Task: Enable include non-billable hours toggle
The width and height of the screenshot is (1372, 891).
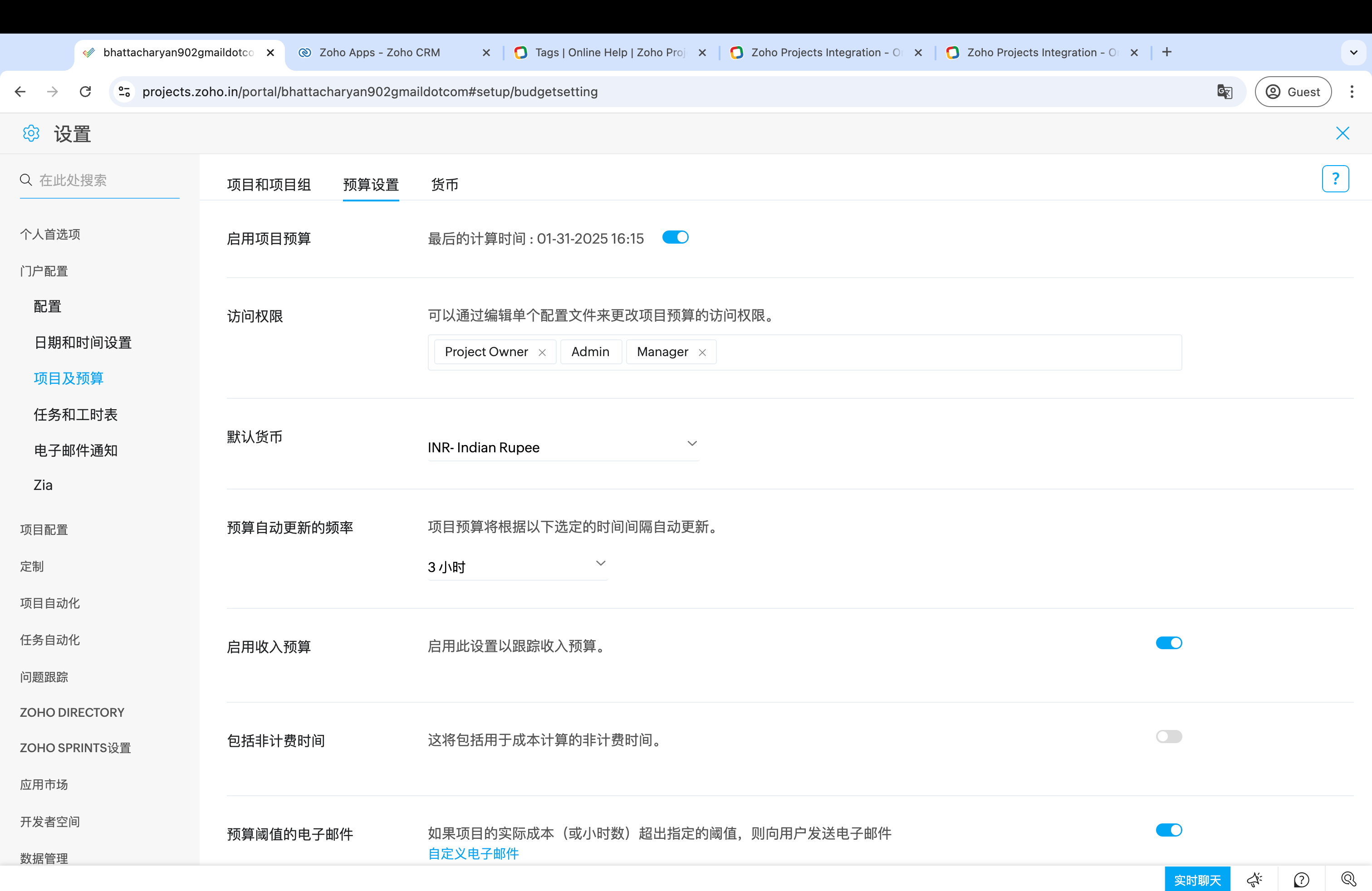Action: click(x=1168, y=737)
